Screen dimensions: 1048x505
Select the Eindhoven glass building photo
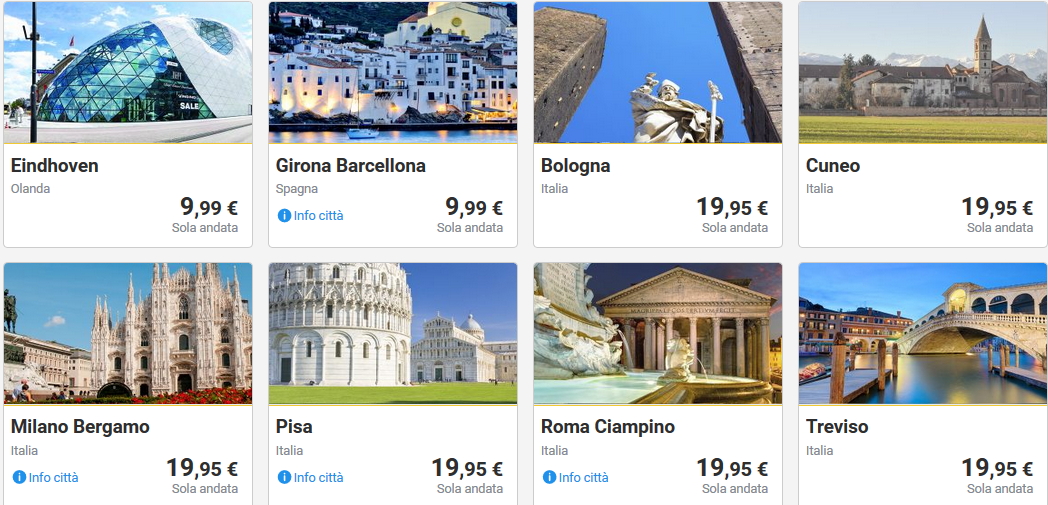point(128,72)
